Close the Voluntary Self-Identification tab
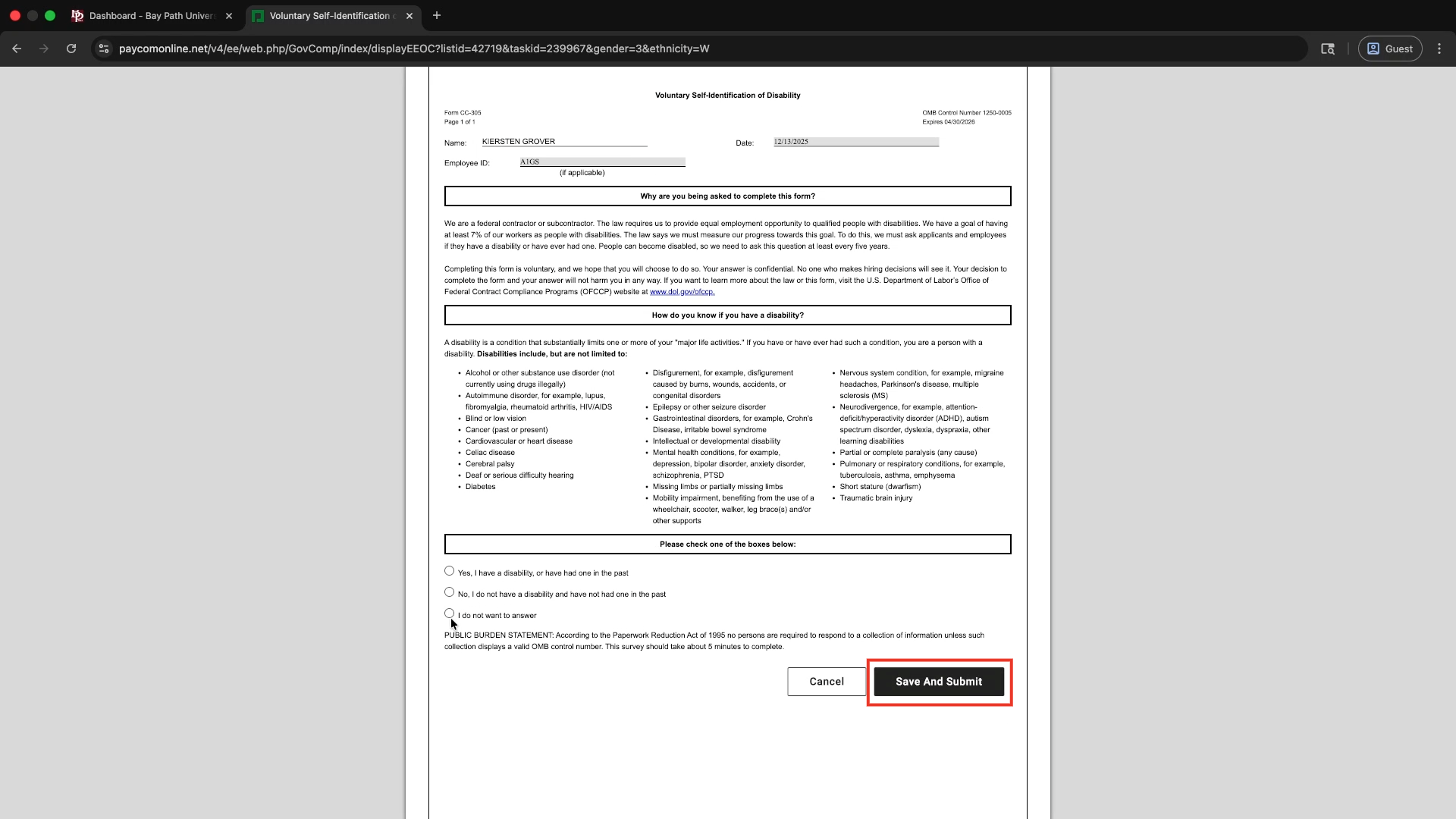Screen dimensions: 1456x819 click(x=409, y=16)
